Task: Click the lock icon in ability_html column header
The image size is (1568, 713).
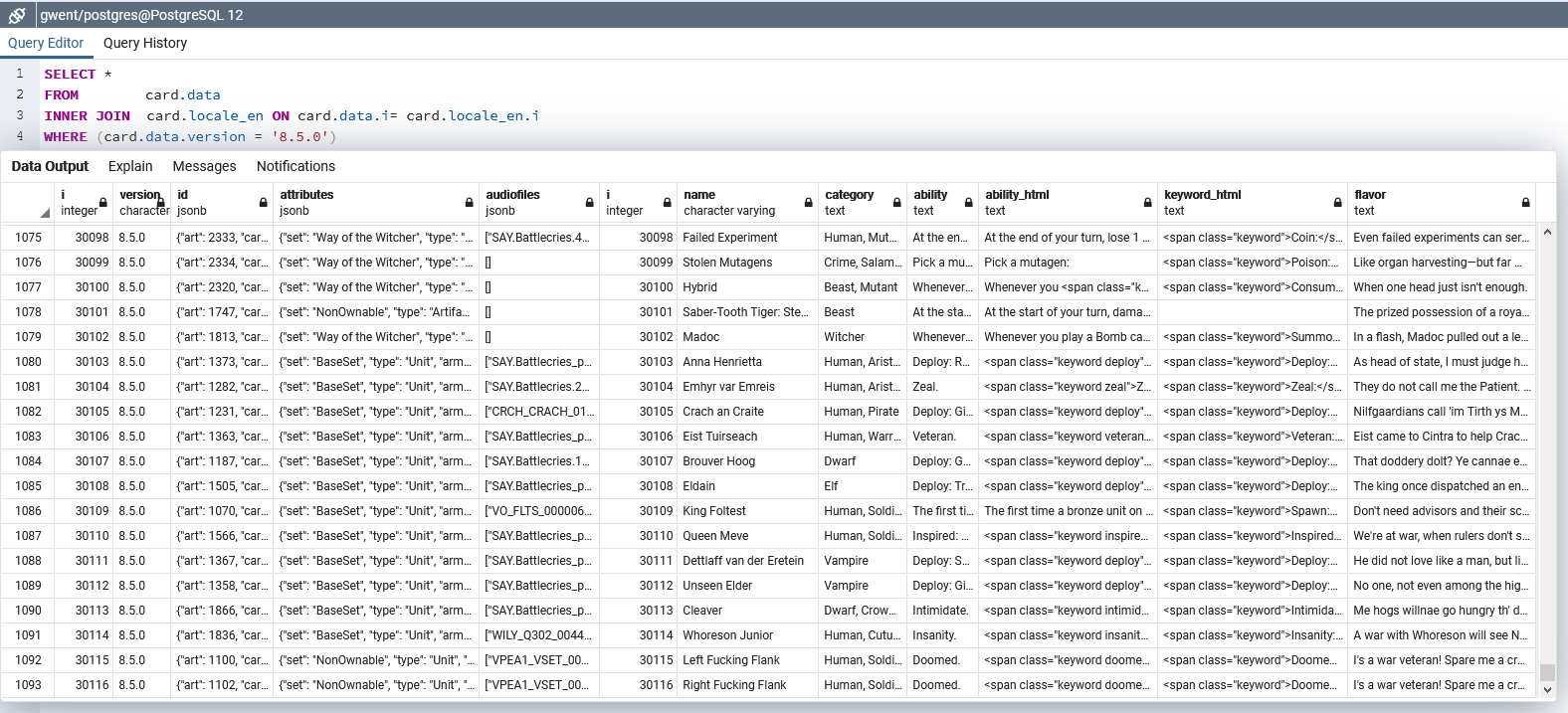Action: (1148, 203)
